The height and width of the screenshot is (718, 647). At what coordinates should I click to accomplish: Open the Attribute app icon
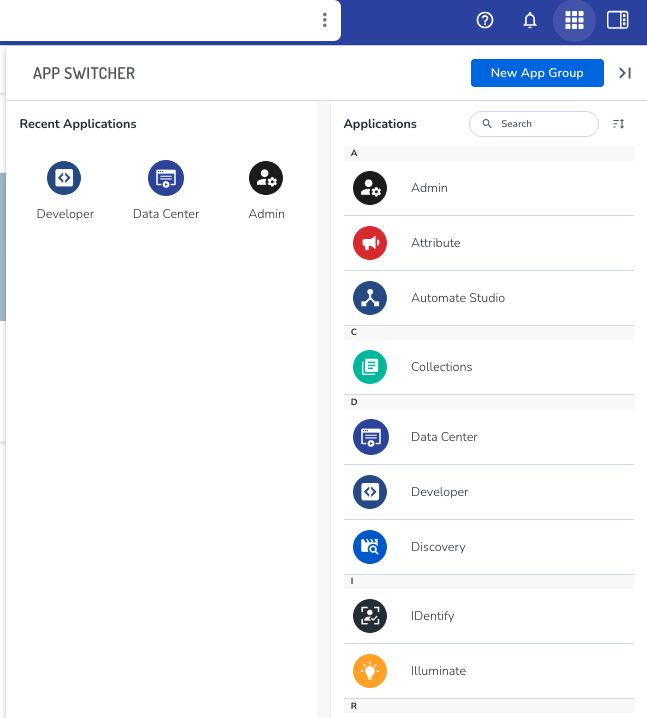click(370, 243)
